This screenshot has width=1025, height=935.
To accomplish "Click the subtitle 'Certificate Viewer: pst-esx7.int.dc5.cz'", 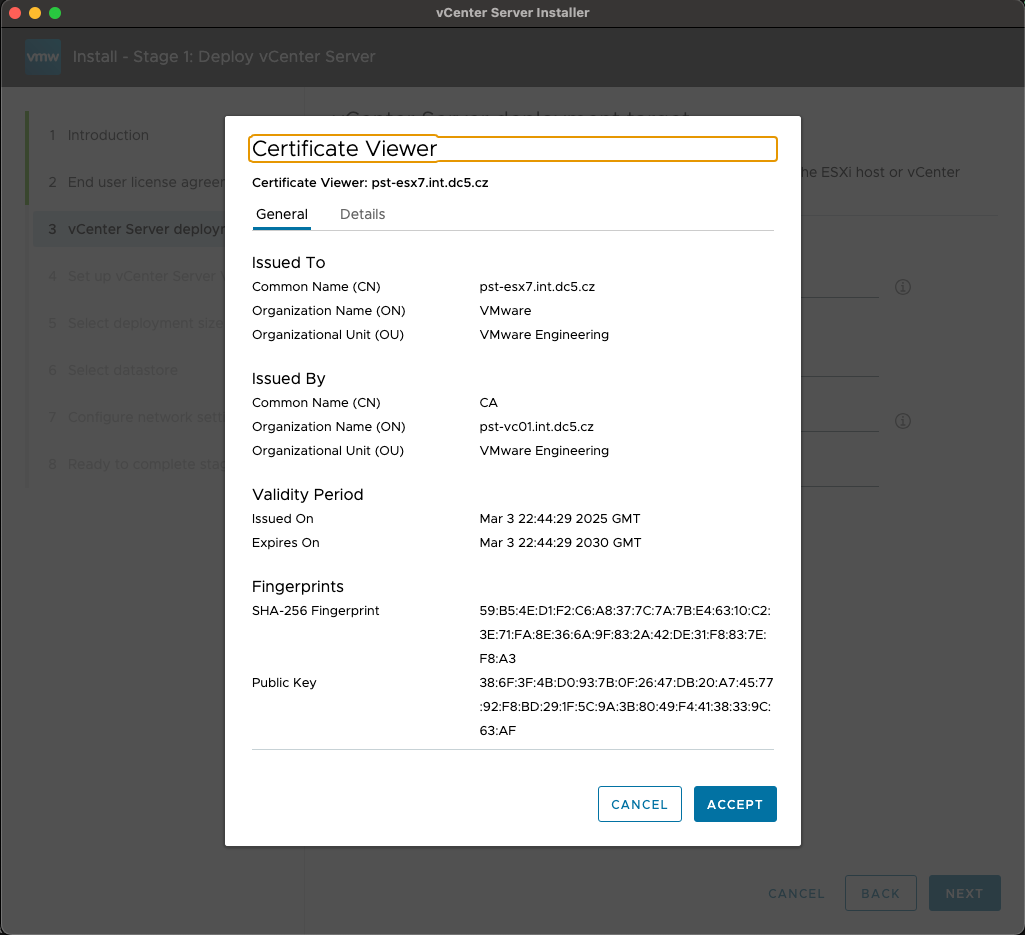I will click(x=370, y=183).
